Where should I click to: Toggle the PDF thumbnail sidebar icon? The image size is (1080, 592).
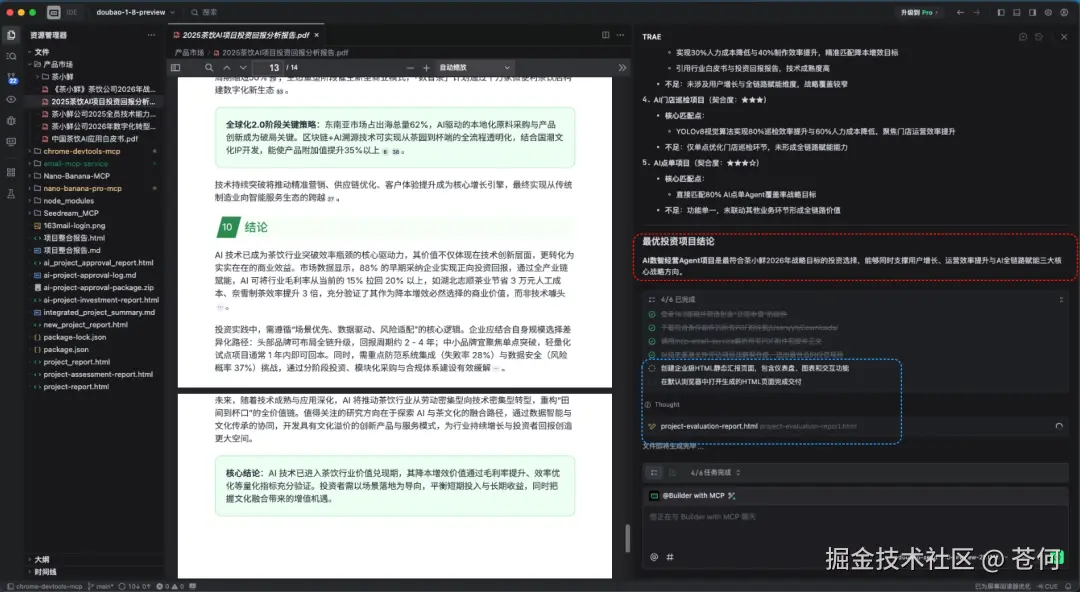pyautogui.click(x=176, y=67)
